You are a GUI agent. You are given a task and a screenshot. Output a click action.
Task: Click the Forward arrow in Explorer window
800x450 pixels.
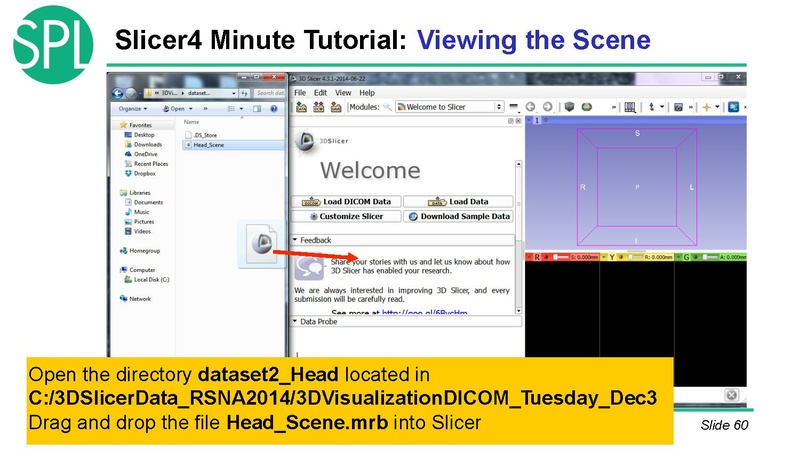coord(131,93)
